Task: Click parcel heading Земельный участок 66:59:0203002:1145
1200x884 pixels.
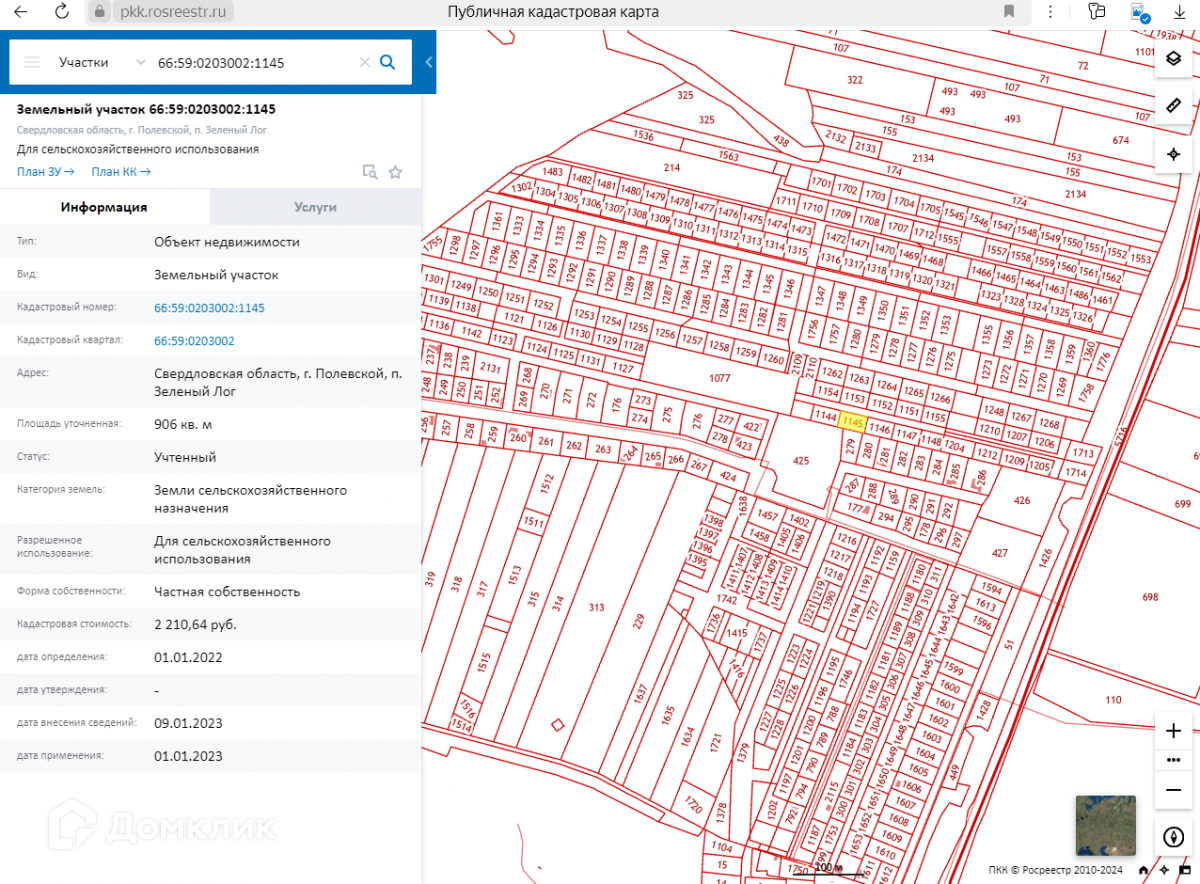Action: coord(146,109)
